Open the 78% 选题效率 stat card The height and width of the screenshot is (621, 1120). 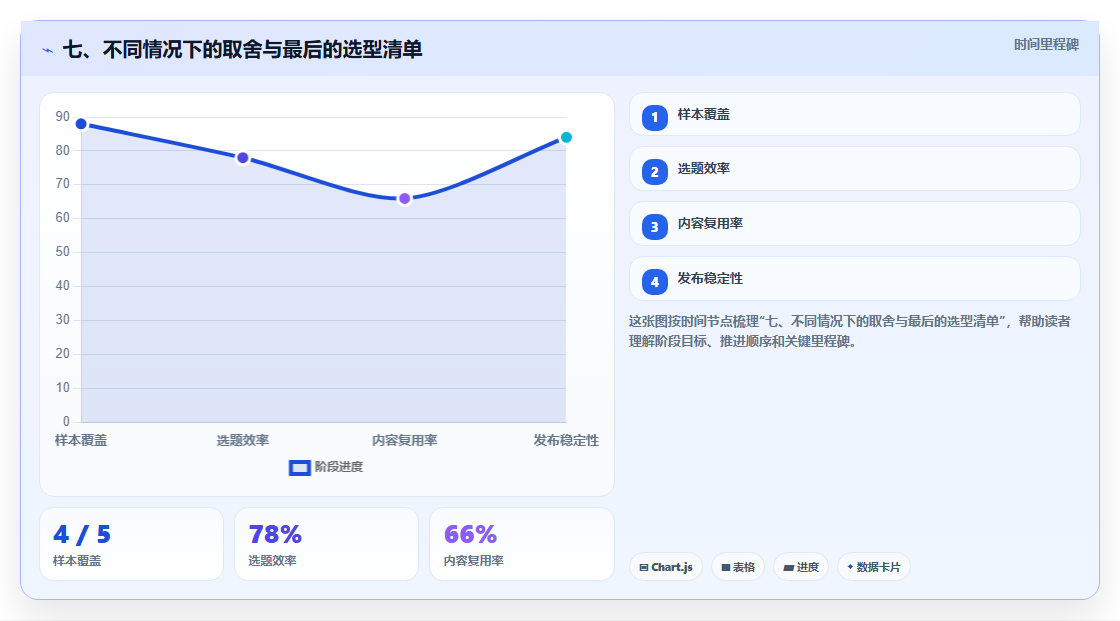[326, 544]
